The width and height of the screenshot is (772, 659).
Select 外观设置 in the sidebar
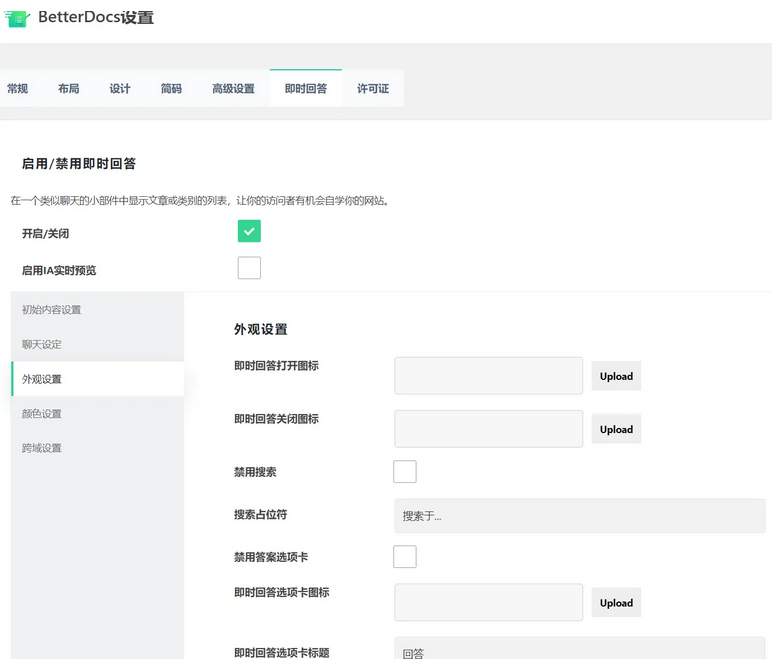[97, 379]
